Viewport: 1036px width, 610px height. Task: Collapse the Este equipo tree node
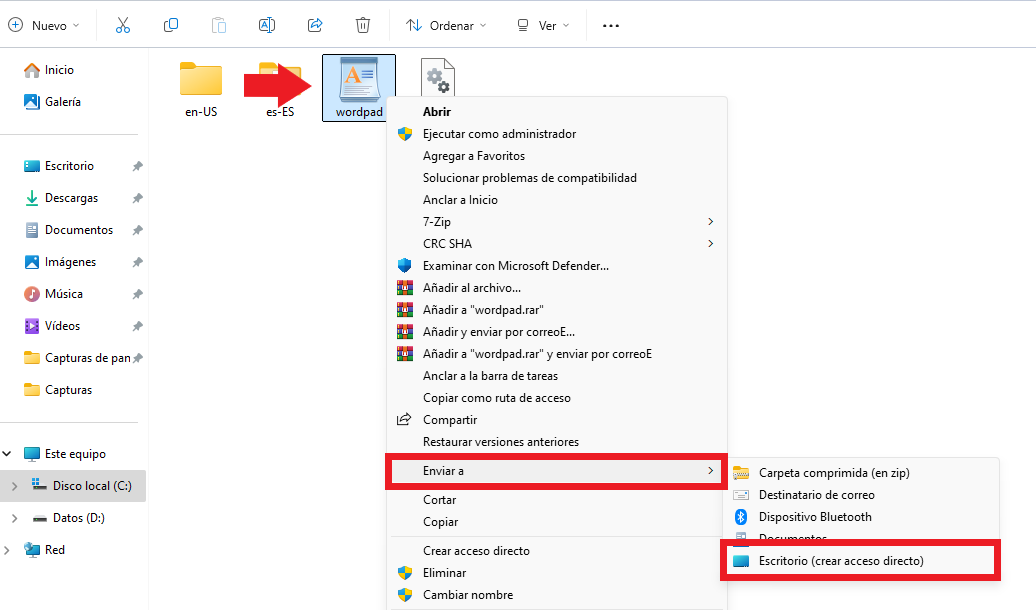(7, 454)
